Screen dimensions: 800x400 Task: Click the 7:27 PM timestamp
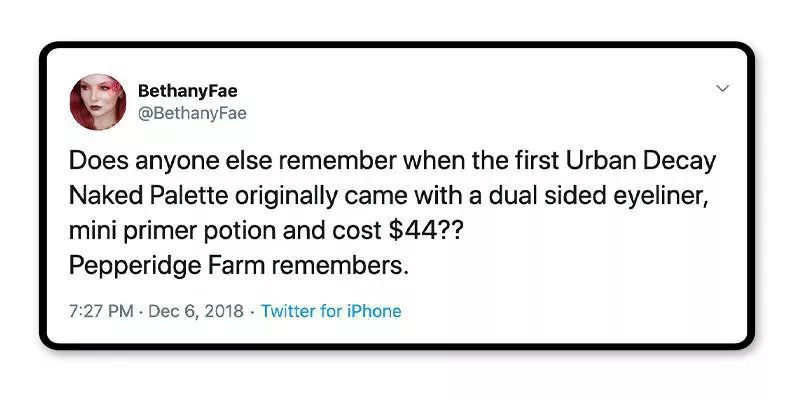click(100, 311)
